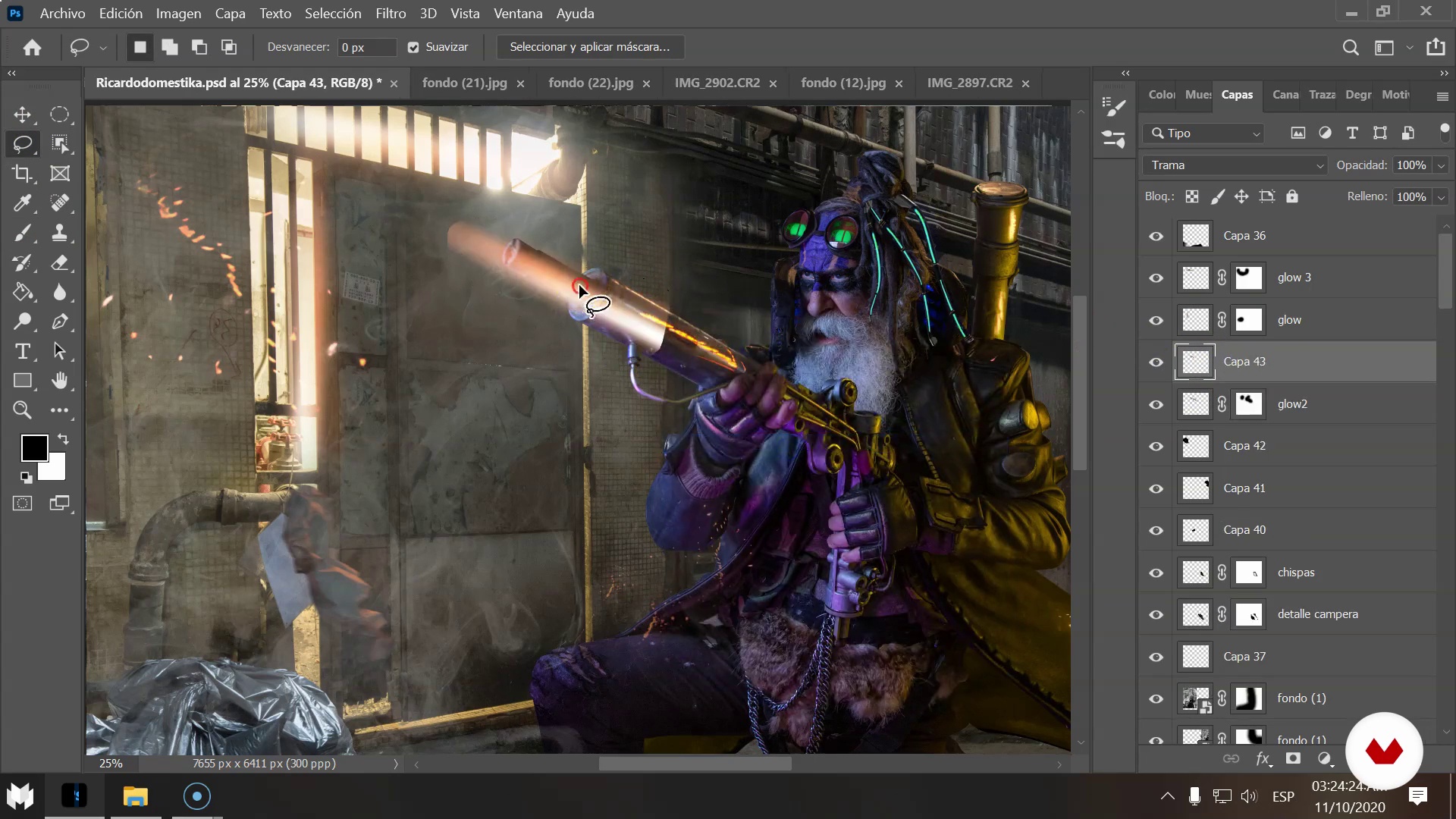The image size is (1456, 819).
Task: Open the Layers panel options menu
Action: coord(1442,96)
